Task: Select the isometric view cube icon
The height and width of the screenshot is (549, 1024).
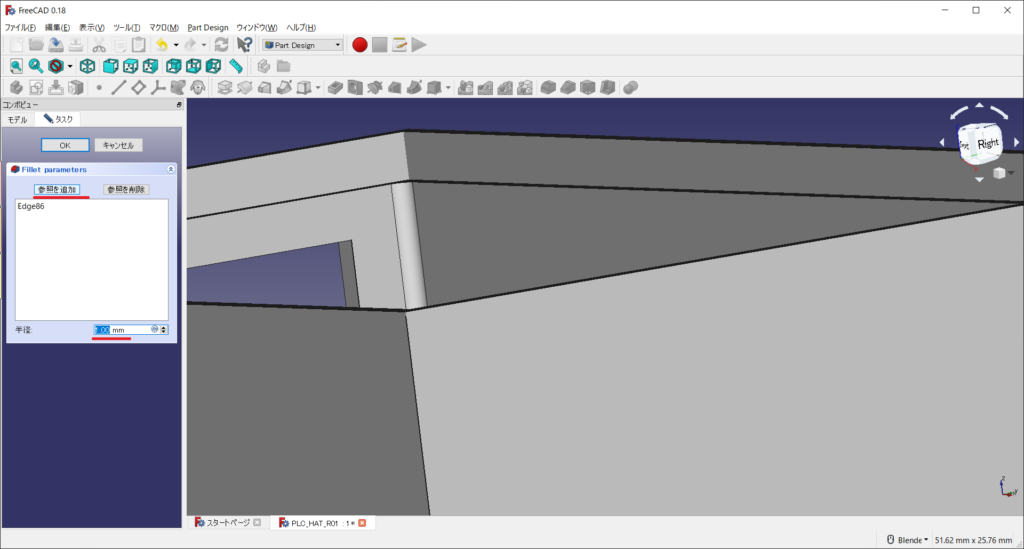Action: click(88, 66)
